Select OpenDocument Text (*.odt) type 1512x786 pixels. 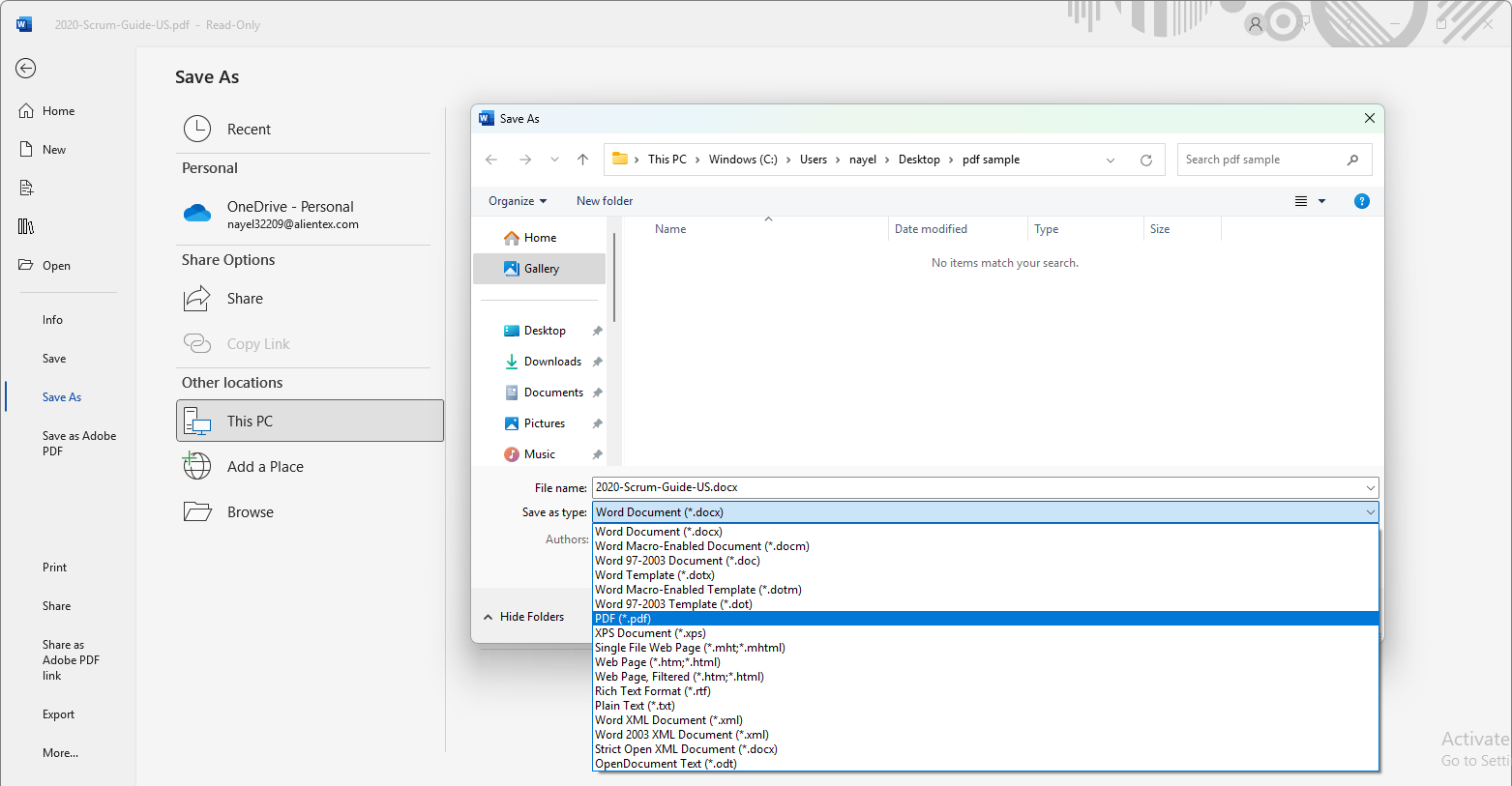[x=985, y=764]
